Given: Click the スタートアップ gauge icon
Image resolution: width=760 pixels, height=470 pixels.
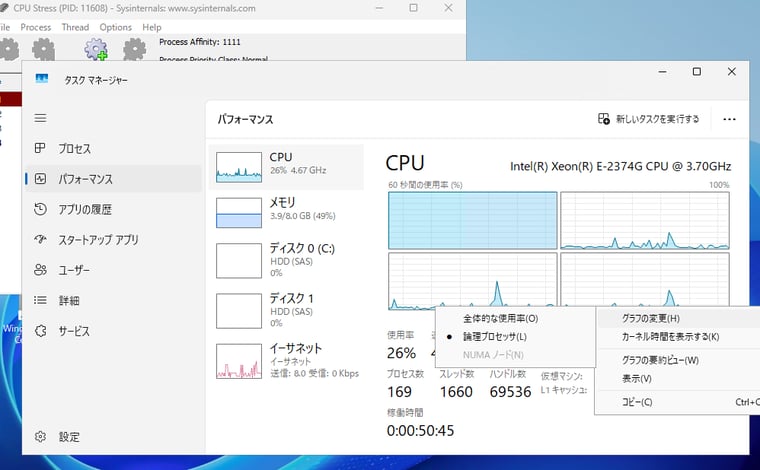Looking at the screenshot, I should click(x=40, y=239).
